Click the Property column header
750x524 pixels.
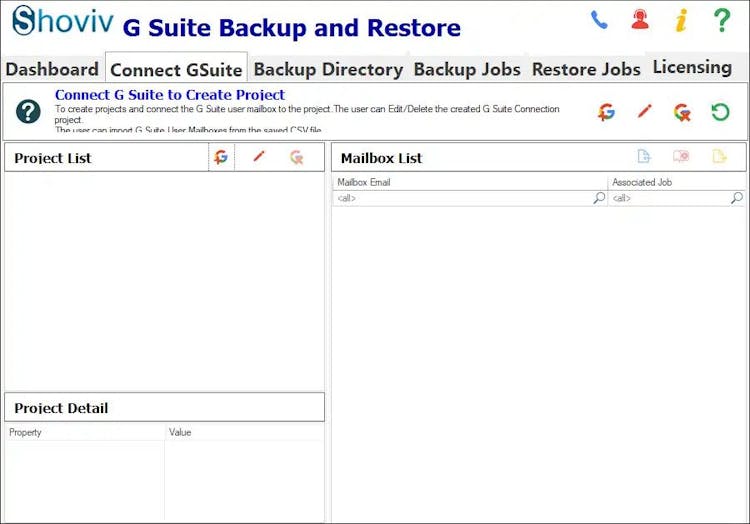tap(85, 432)
